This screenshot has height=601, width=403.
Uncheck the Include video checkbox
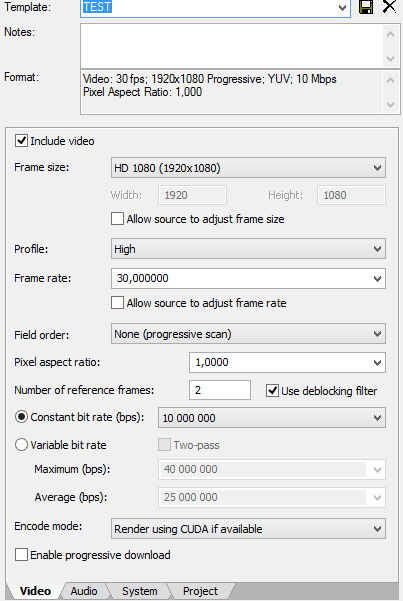[x=21, y=141]
